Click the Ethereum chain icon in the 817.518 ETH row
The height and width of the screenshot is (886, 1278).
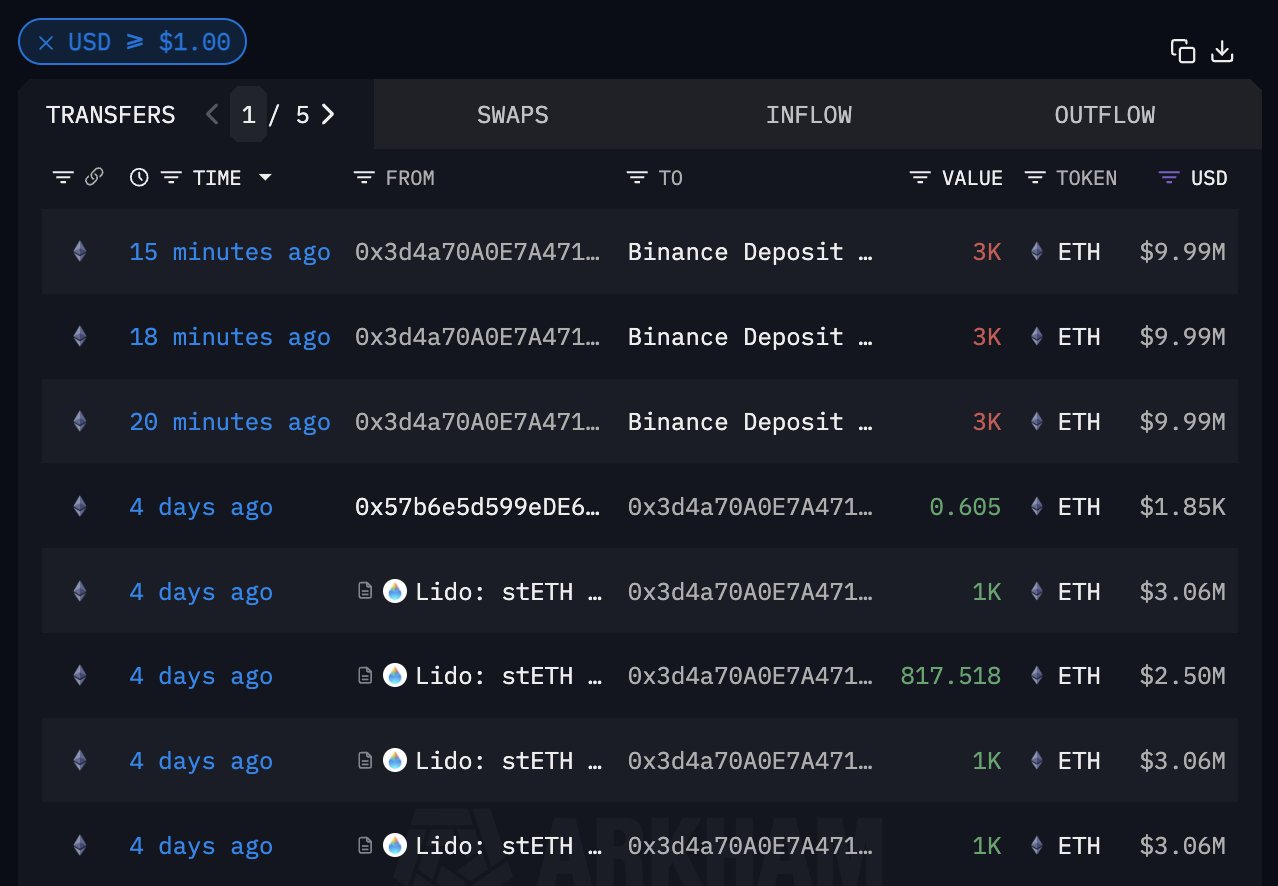point(79,676)
